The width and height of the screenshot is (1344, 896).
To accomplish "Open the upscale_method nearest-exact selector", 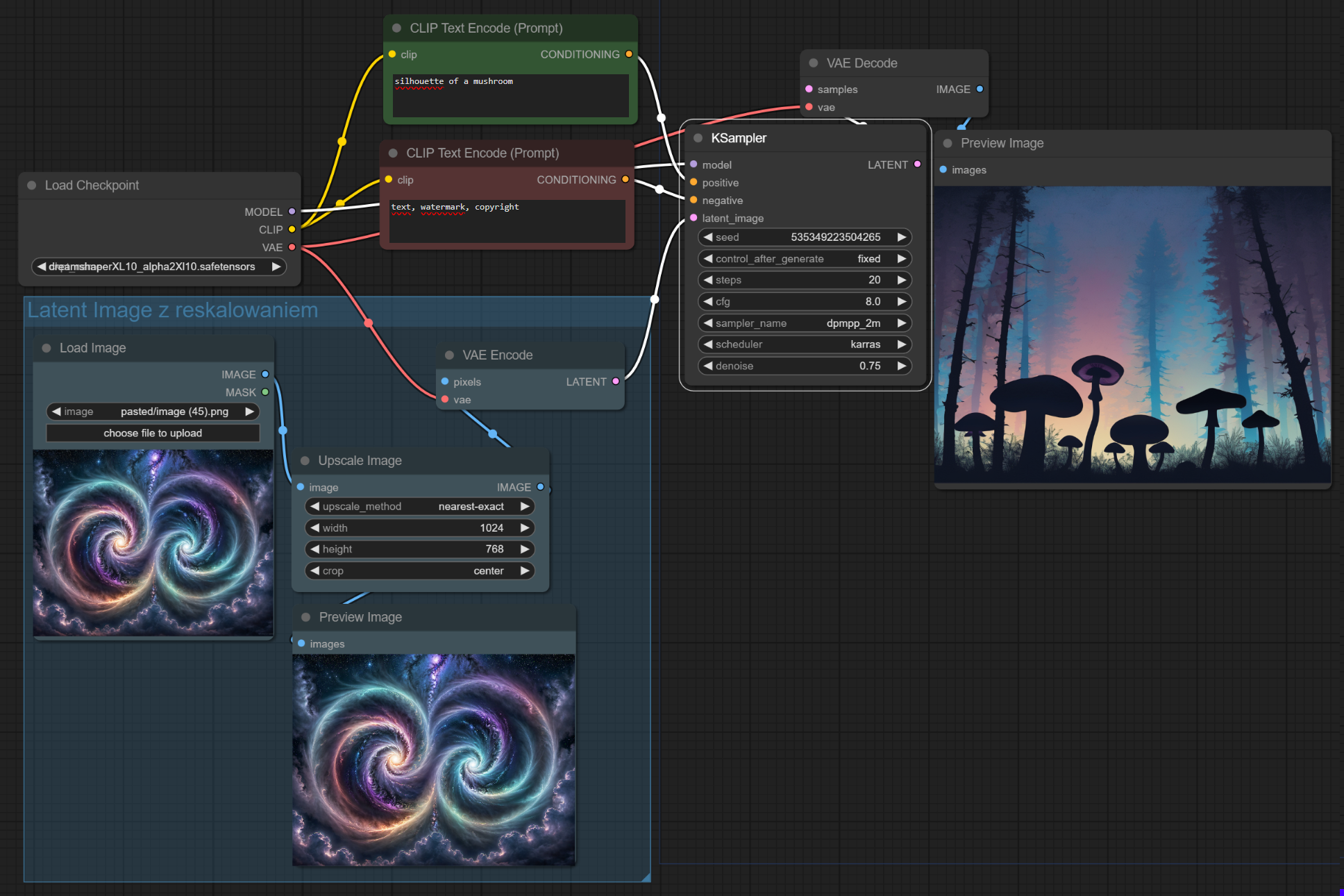I will click(419, 507).
